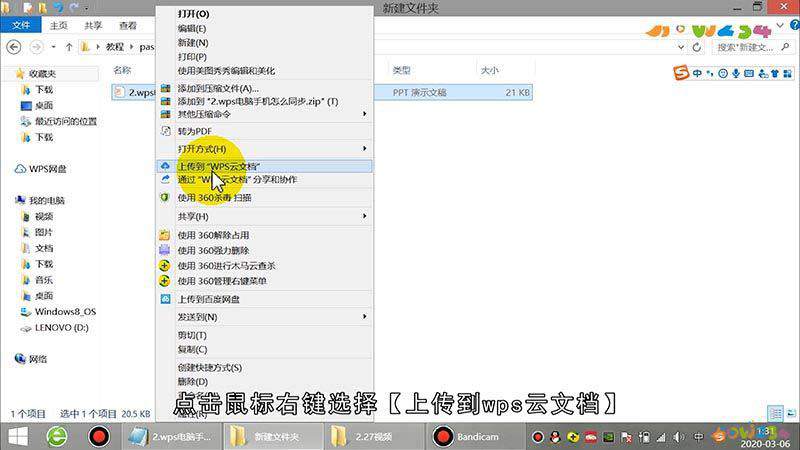Go up one folder level arrow
This screenshot has width=800, height=450.
point(69,47)
